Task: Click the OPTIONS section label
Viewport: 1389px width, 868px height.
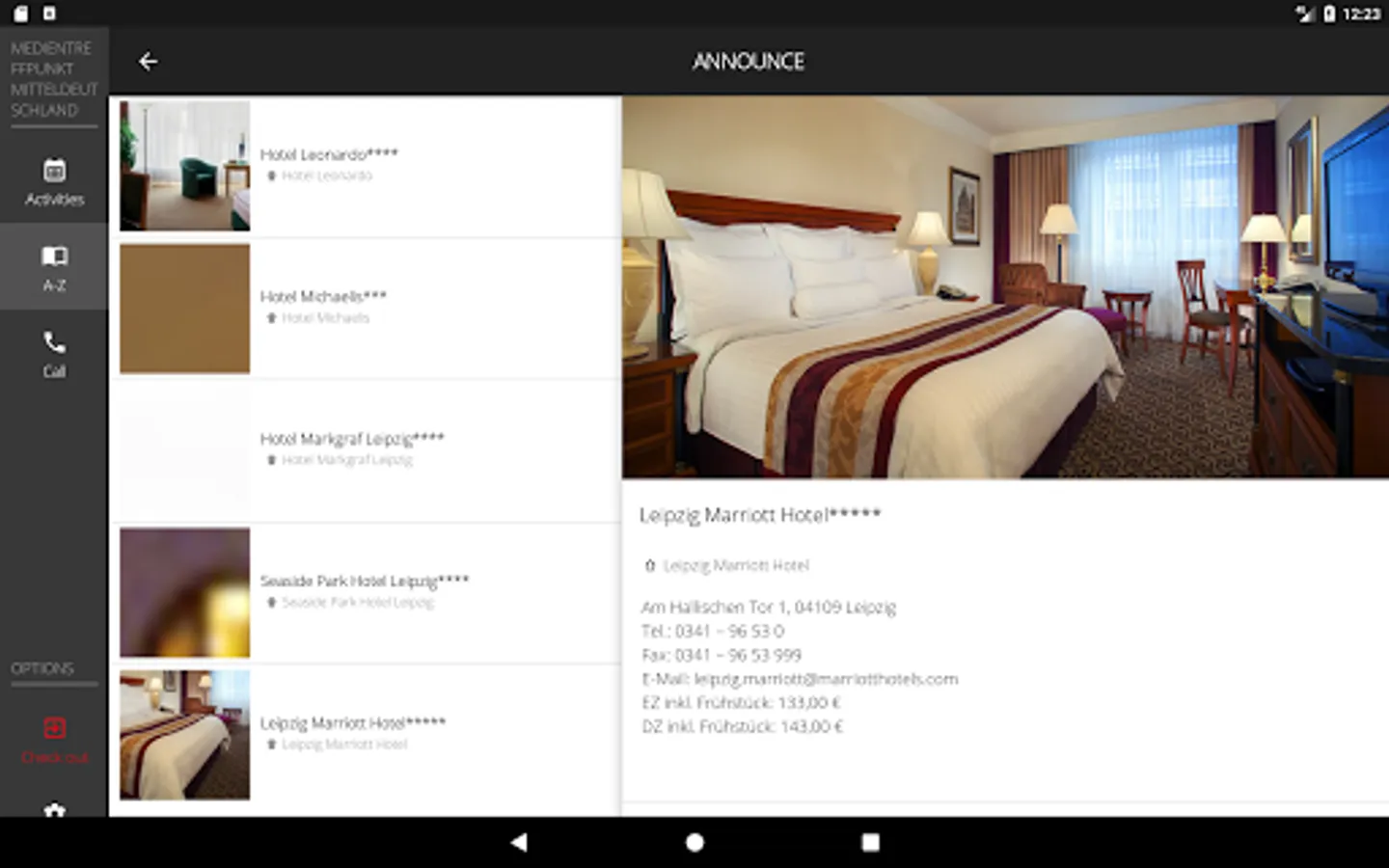Action: 42,668
